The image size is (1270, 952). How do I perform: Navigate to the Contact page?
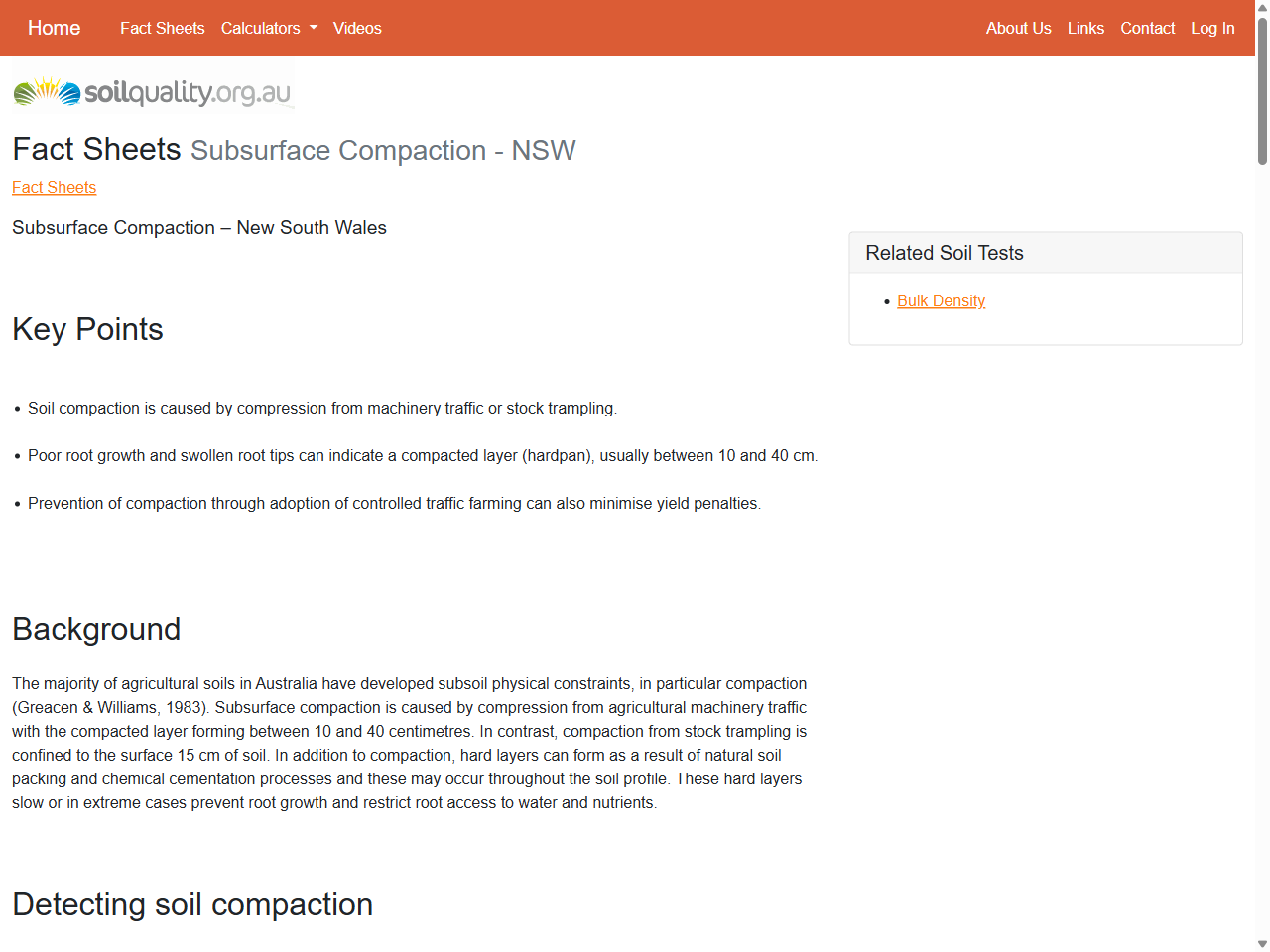pos(1147,28)
